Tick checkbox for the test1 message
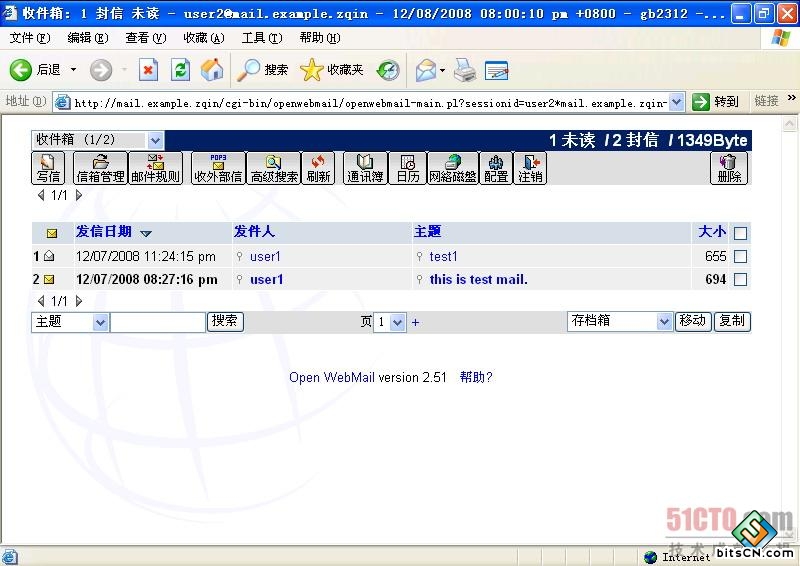This screenshot has height=566, width=800. [x=740, y=256]
